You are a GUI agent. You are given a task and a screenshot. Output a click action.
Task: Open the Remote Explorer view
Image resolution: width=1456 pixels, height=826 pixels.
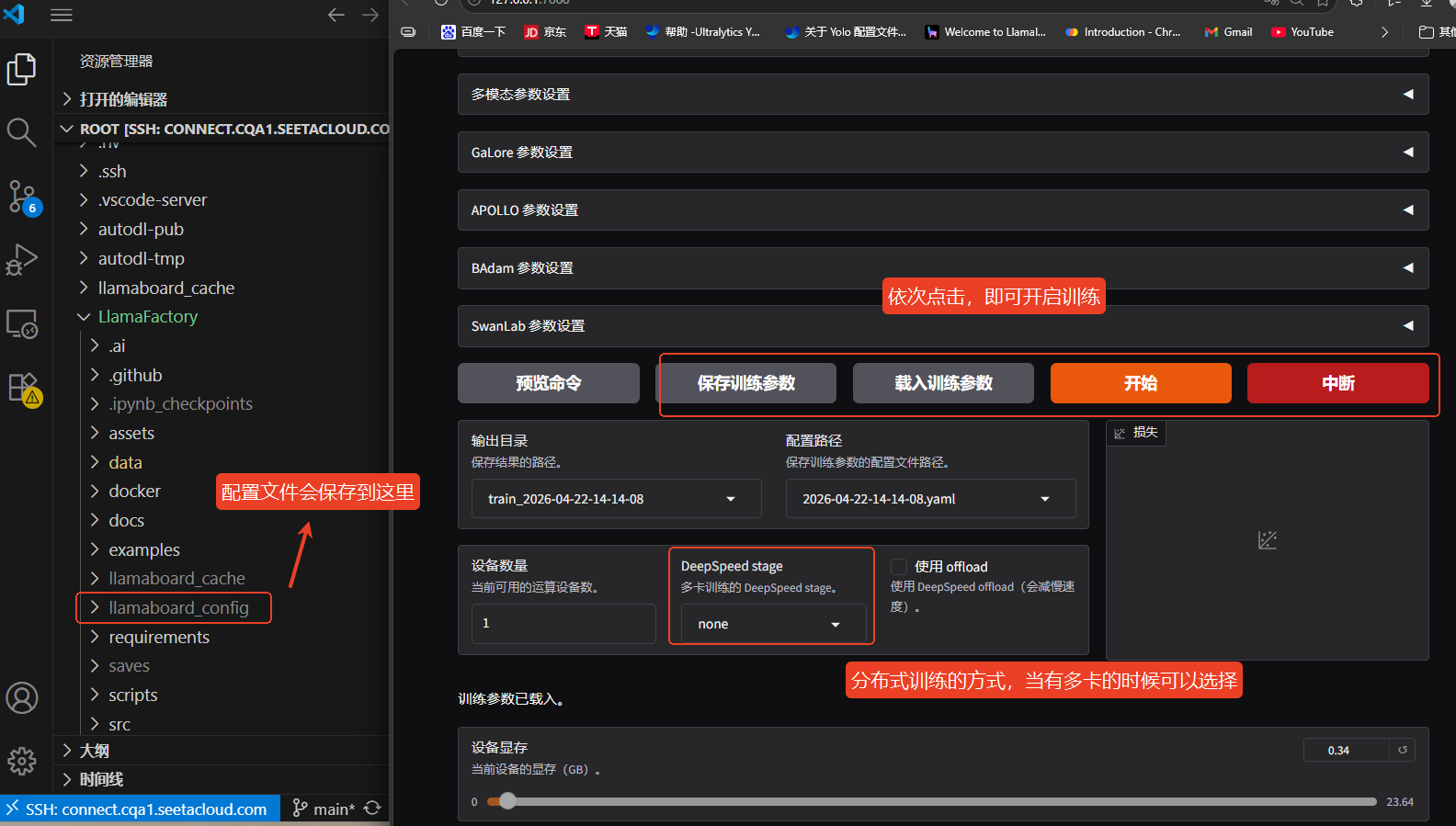(21, 323)
